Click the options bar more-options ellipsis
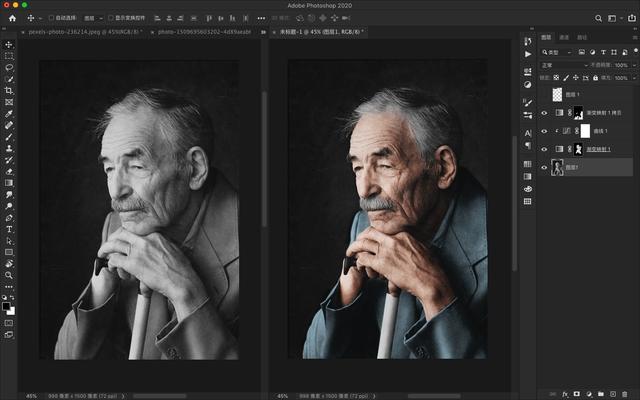 pyautogui.click(x=261, y=18)
